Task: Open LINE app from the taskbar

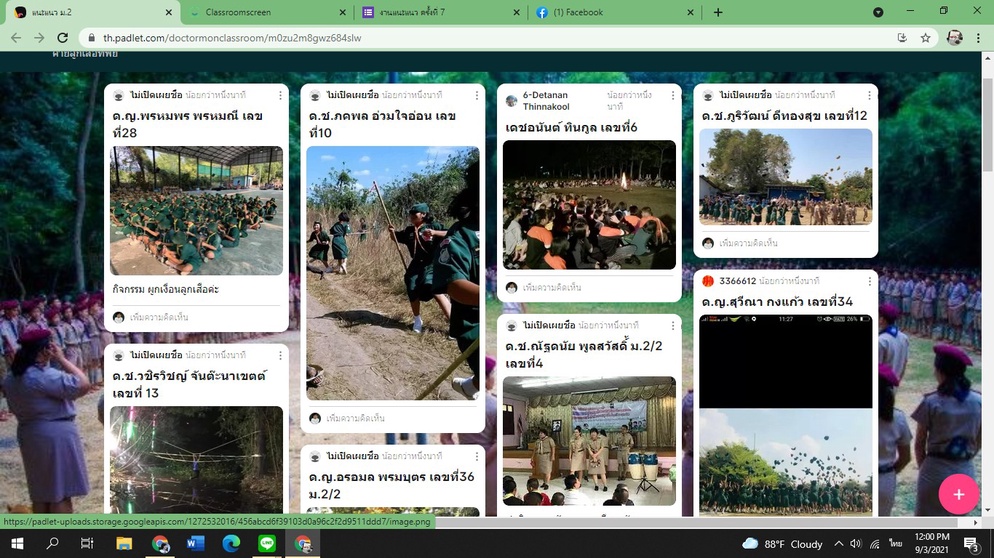Action: (x=267, y=544)
